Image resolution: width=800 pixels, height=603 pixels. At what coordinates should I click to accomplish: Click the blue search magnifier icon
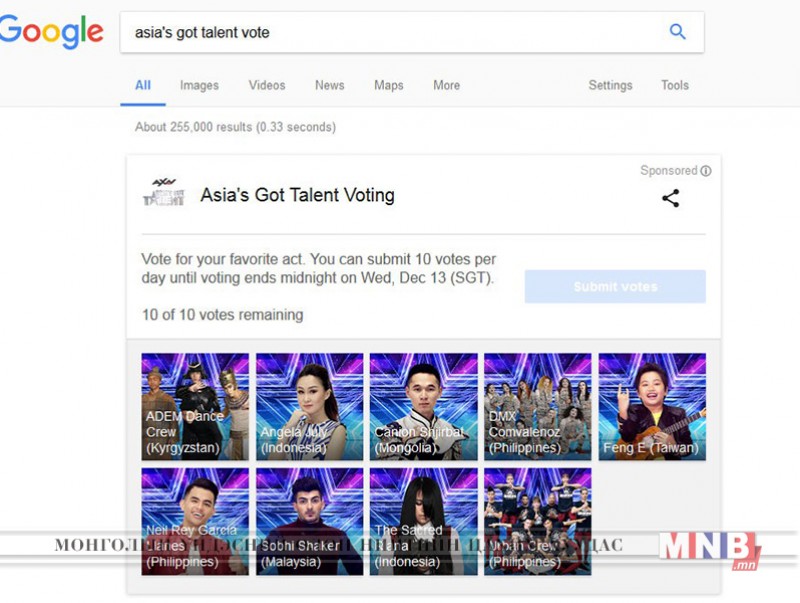click(678, 32)
